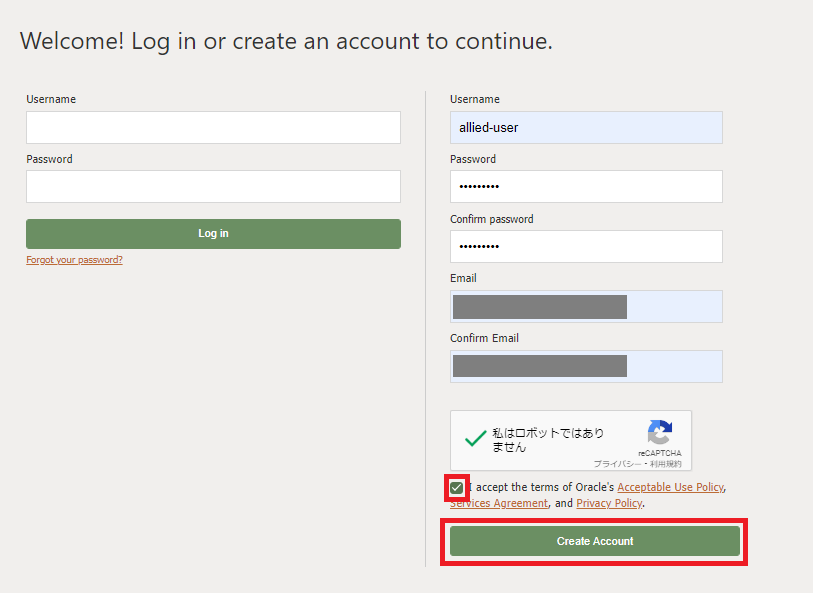
Task: Click the reCAPTCHA 利用規約 link
Action: 665,464
